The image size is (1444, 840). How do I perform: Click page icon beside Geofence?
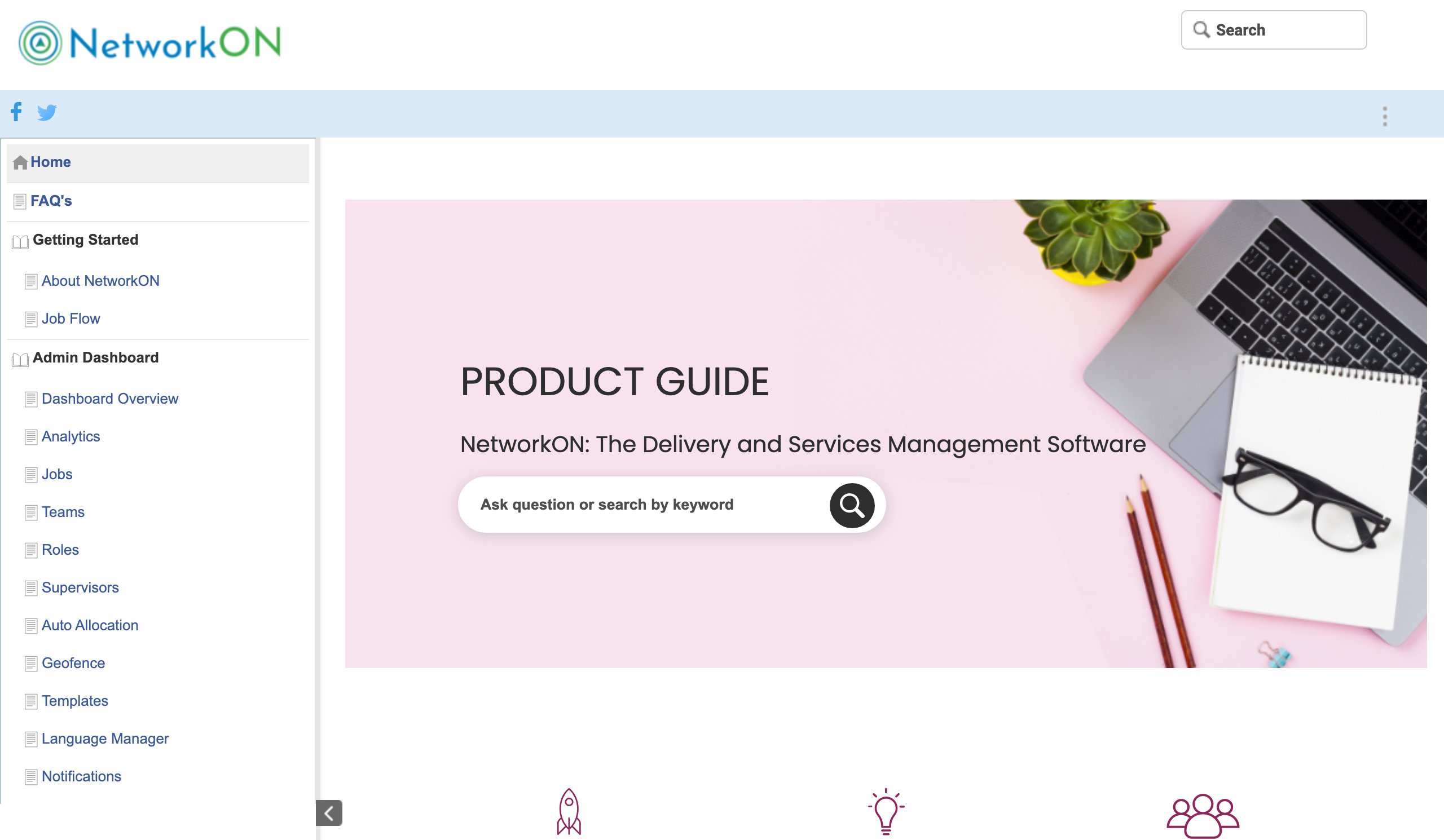31,664
